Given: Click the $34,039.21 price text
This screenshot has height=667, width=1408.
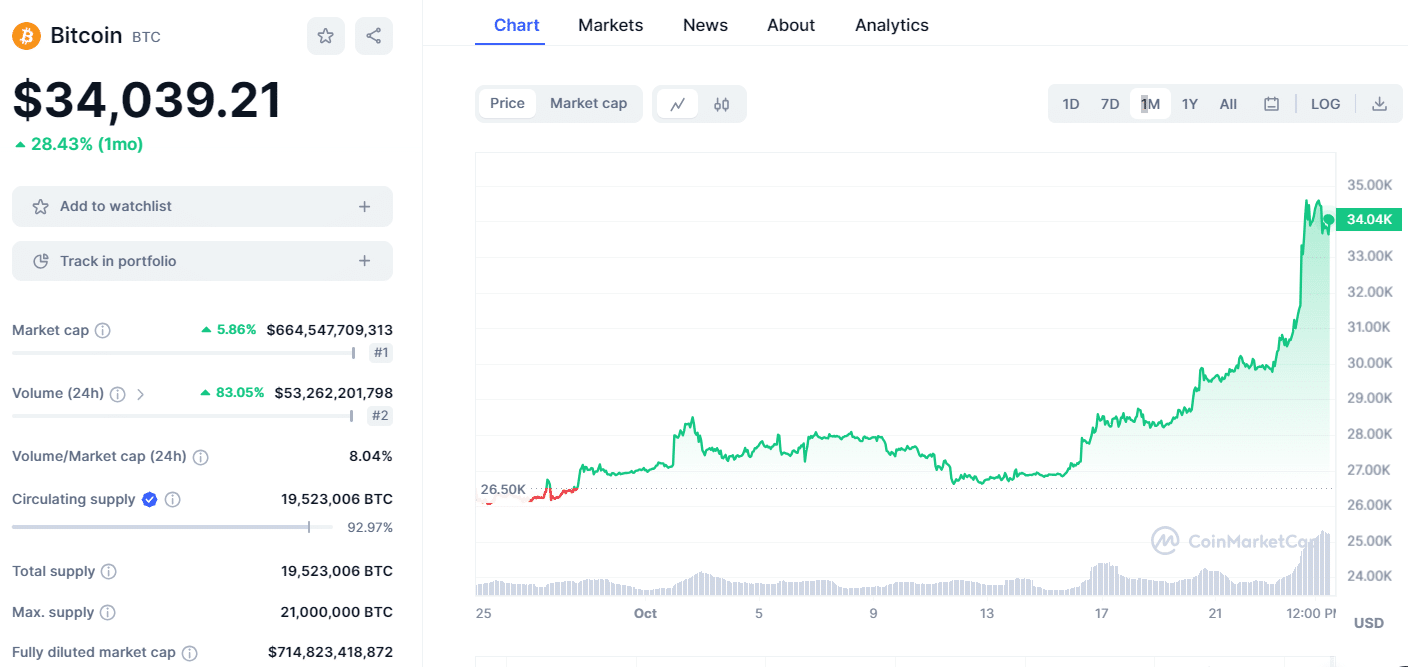Looking at the screenshot, I should click(147, 100).
